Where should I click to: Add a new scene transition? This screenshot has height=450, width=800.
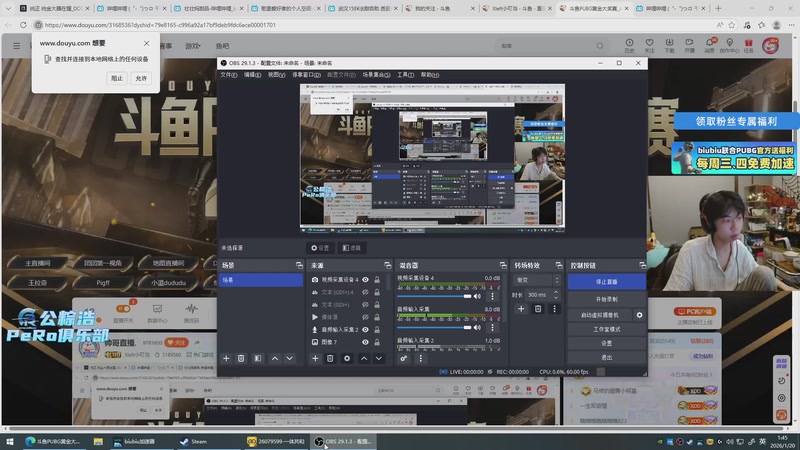[x=521, y=309]
